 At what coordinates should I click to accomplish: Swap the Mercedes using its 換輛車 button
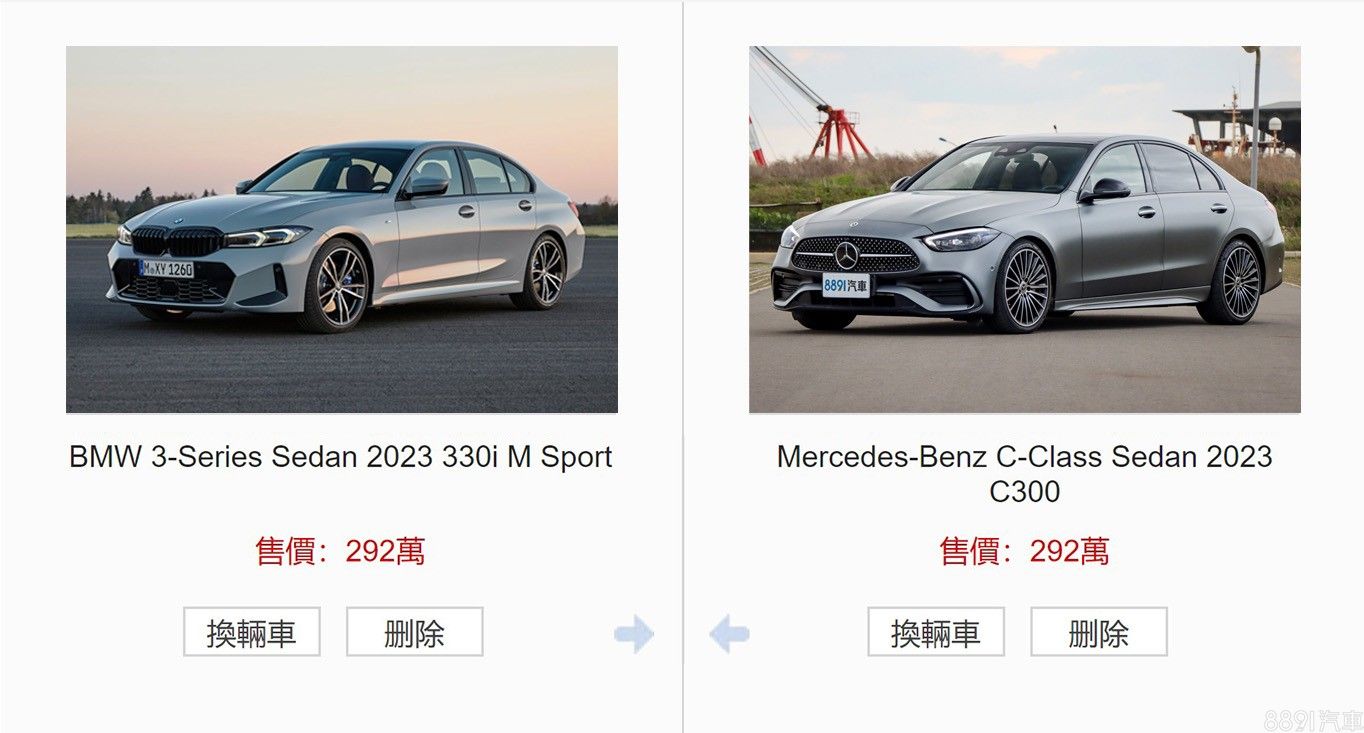936,632
